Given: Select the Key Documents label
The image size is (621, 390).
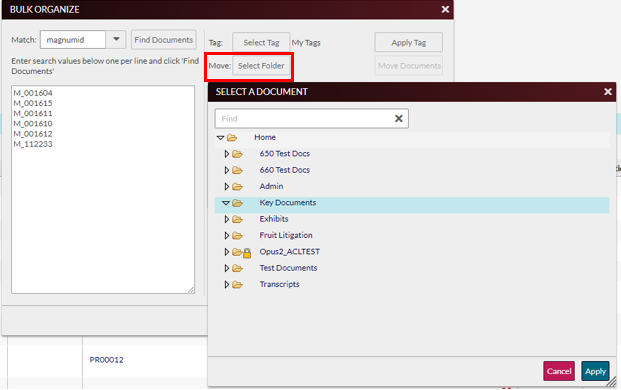Looking at the screenshot, I should (x=288, y=203).
